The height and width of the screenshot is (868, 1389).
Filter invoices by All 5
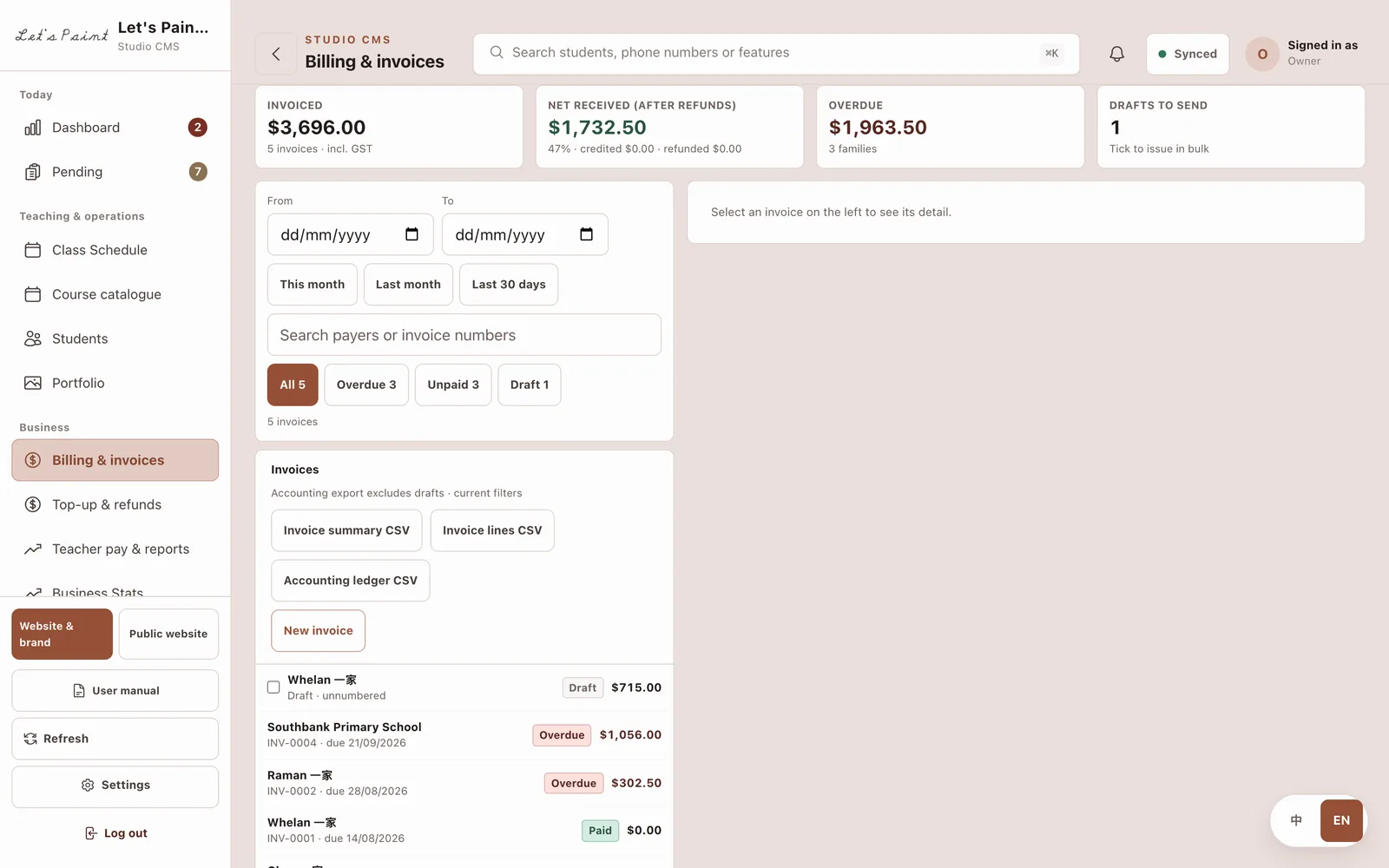(x=293, y=385)
